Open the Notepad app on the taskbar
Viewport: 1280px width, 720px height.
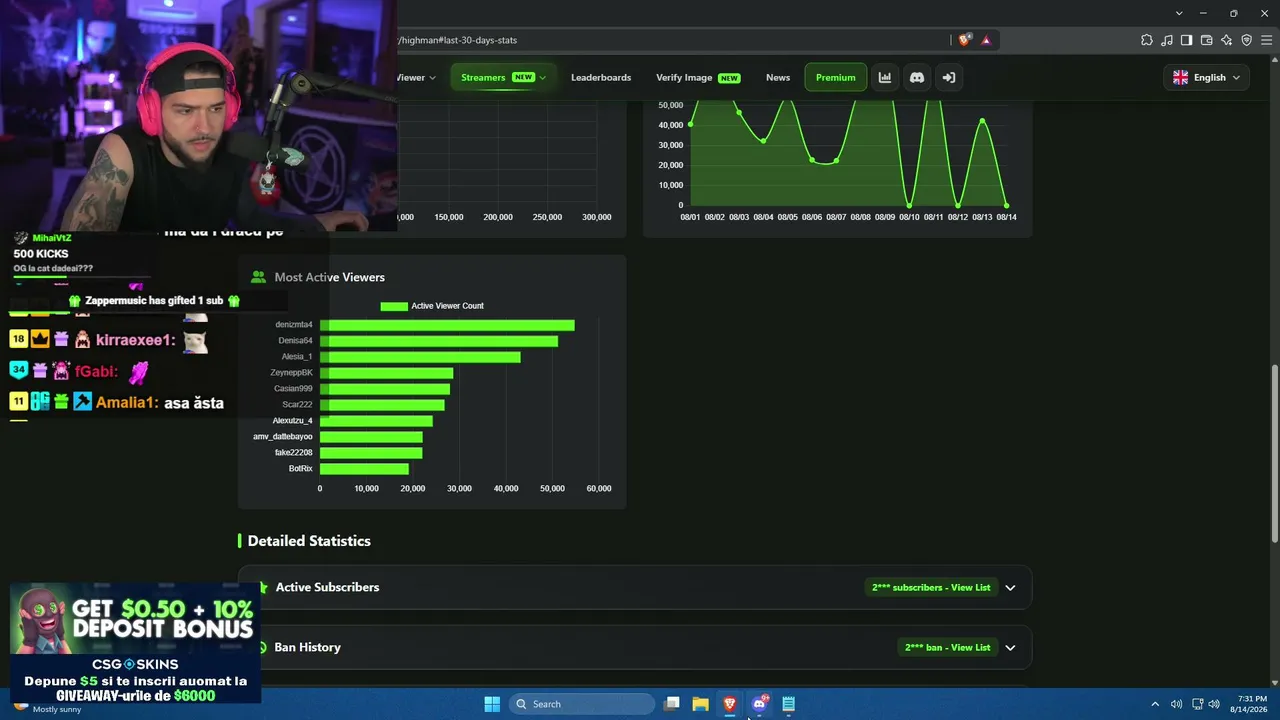click(789, 704)
